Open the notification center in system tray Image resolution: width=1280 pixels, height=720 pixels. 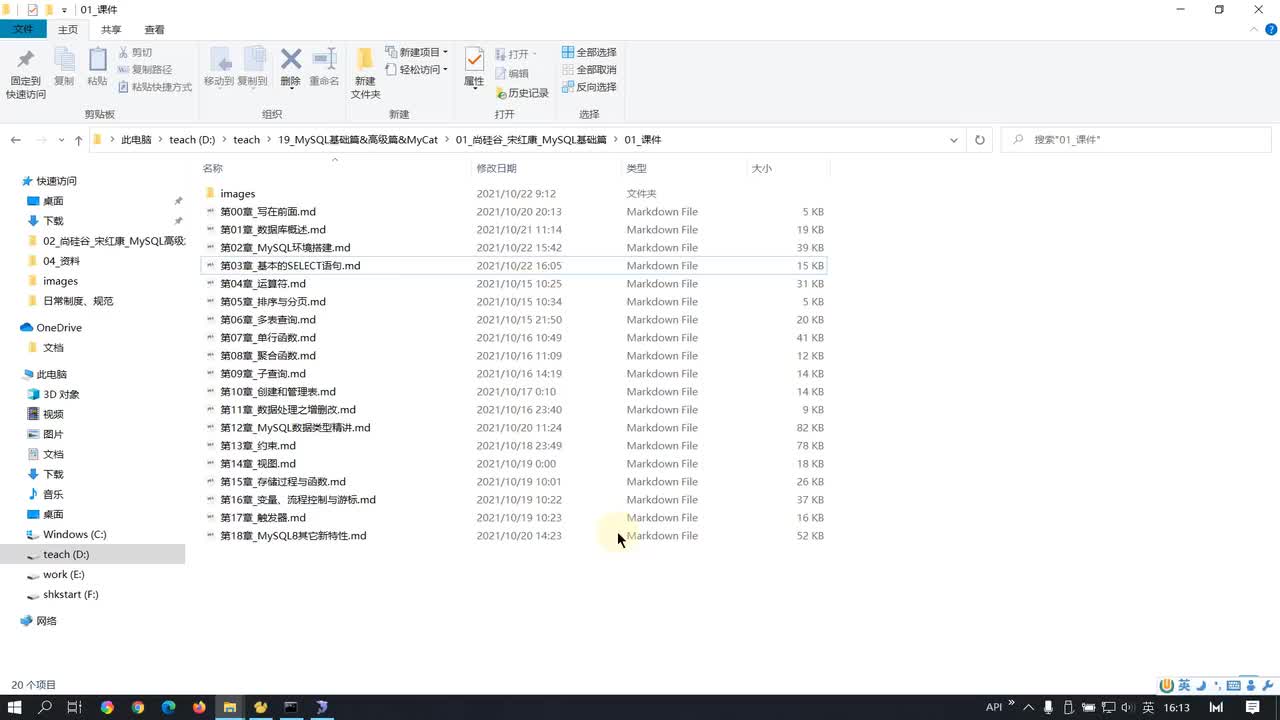tap(1253, 707)
